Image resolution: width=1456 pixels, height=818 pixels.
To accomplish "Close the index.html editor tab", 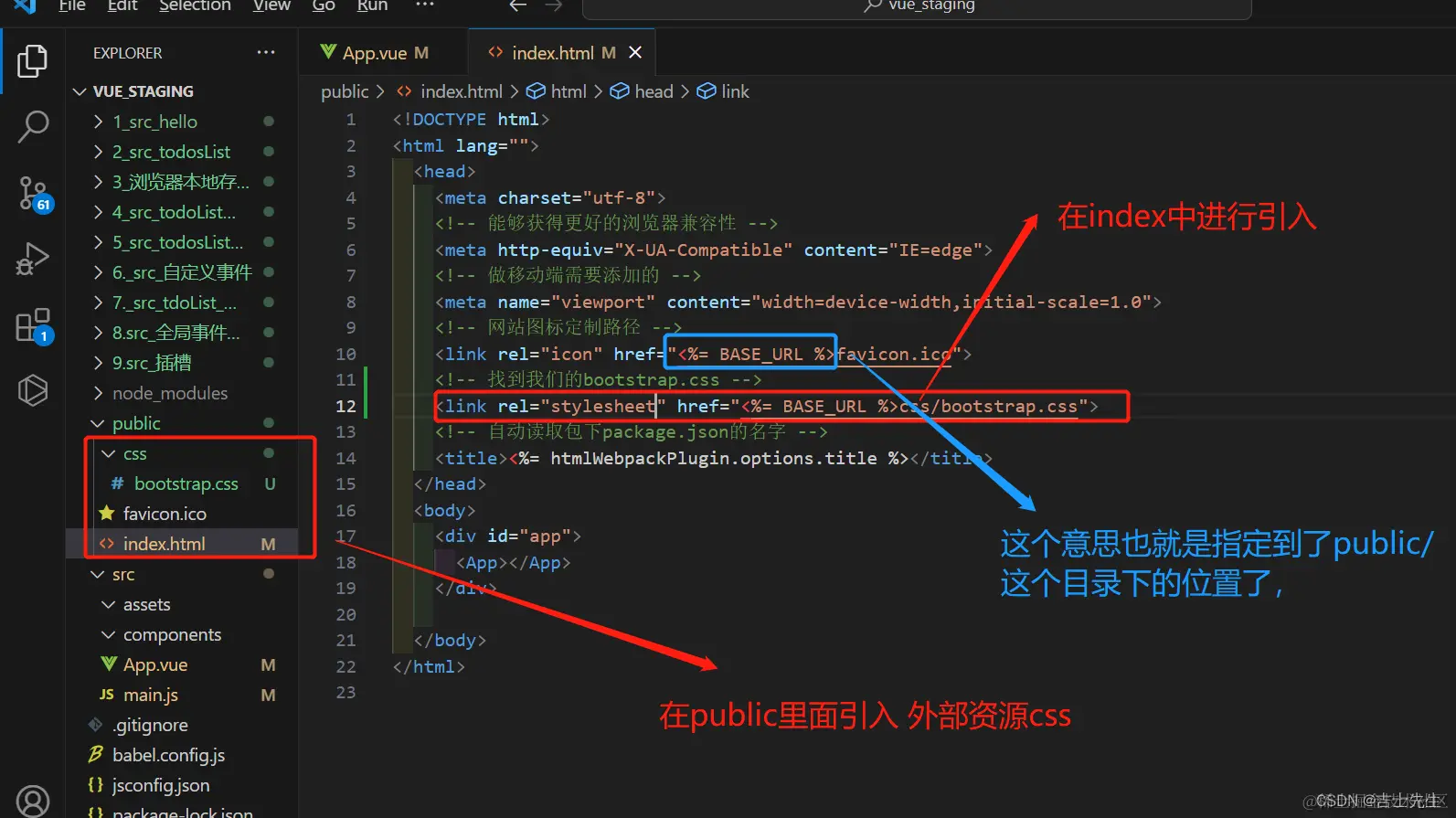I will coord(635,53).
